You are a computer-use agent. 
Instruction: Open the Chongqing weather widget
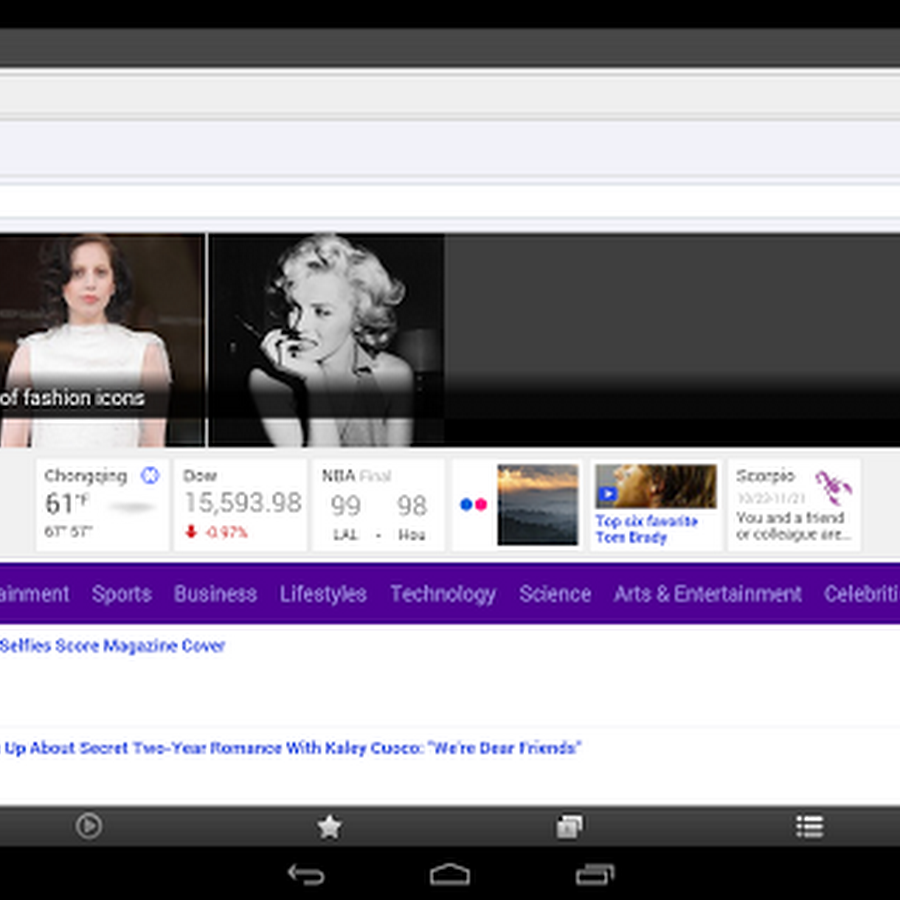pyautogui.click(x=102, y=504)
